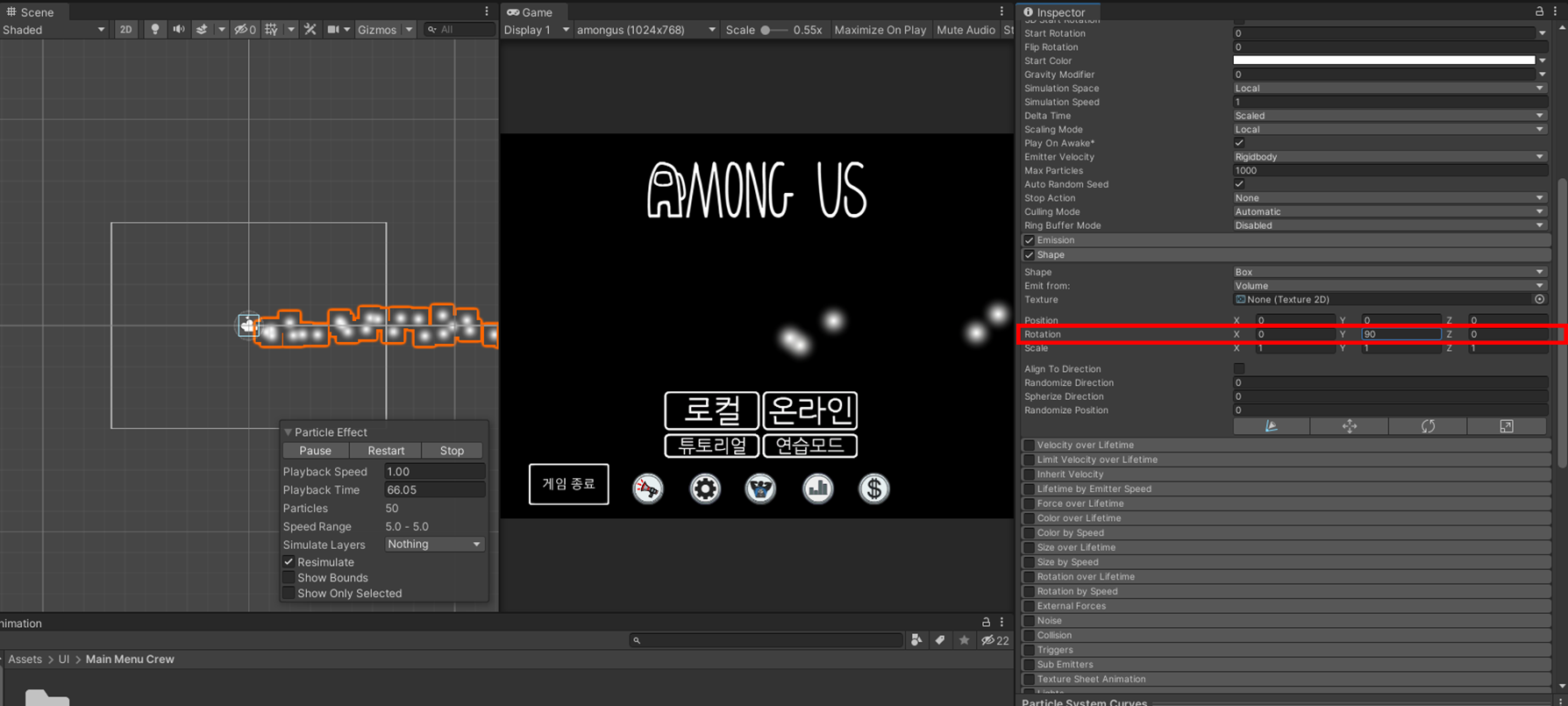Collapse the Particle Effect overlay

coord(288,432)
